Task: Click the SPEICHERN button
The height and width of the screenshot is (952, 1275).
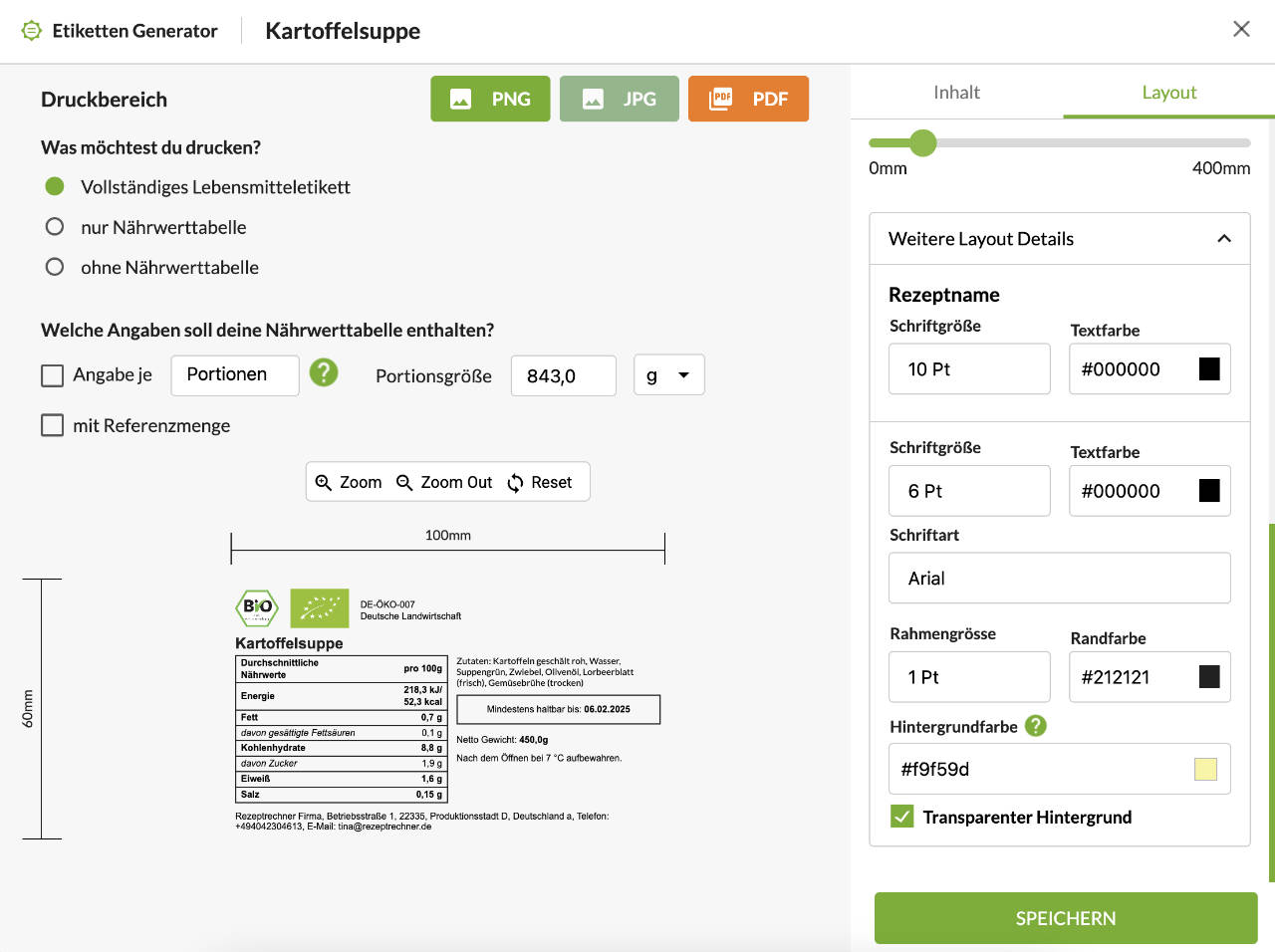Action: coord(1065,917)
